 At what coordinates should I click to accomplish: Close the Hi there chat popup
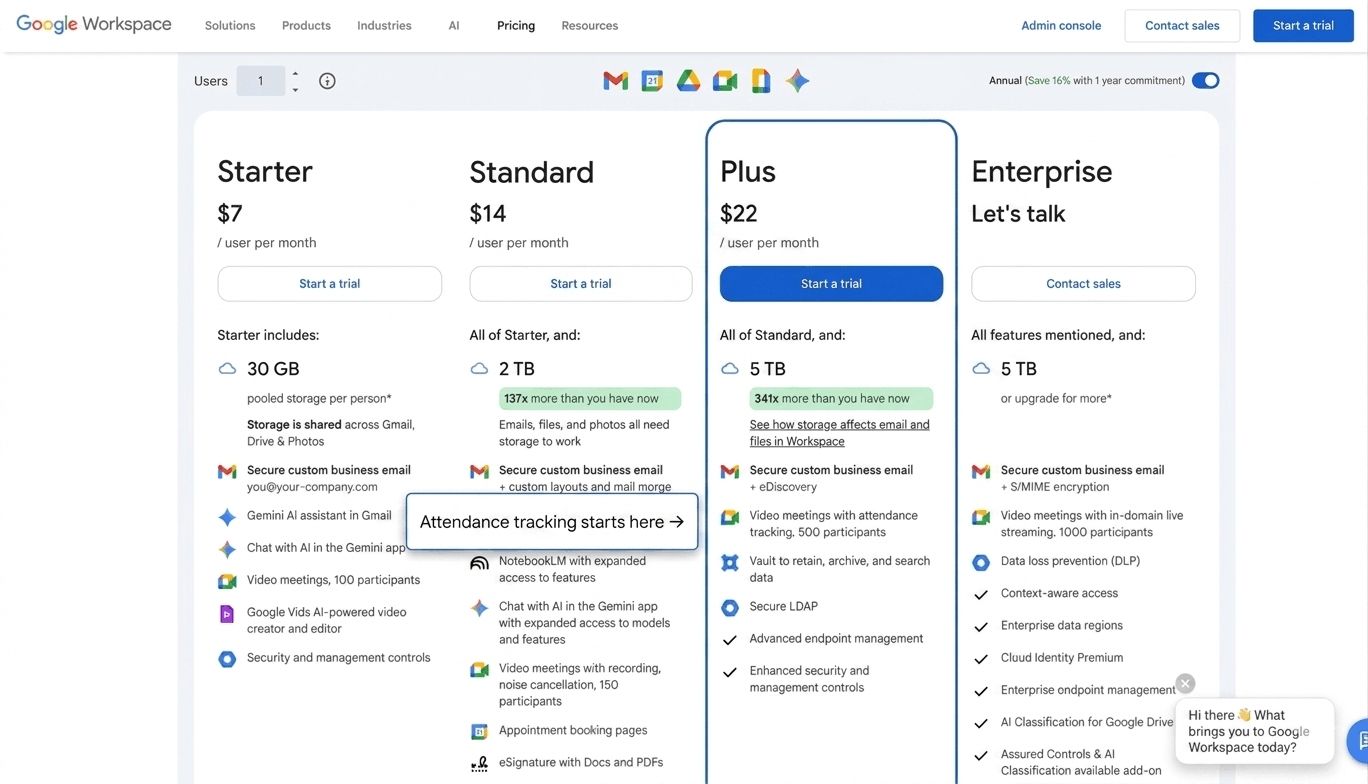pyautogui.click(x=1185, y=684)
